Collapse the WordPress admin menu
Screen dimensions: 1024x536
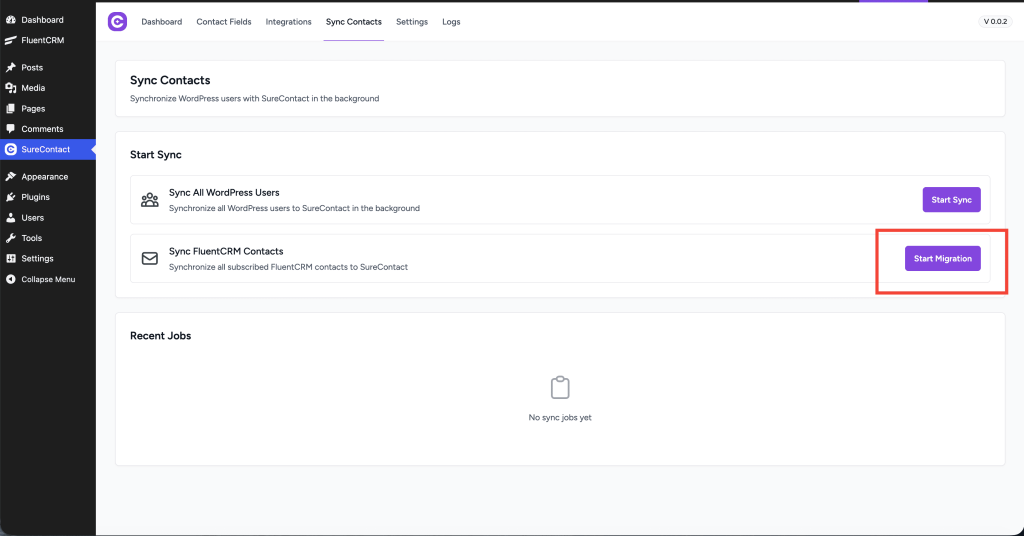pos(47,279)
